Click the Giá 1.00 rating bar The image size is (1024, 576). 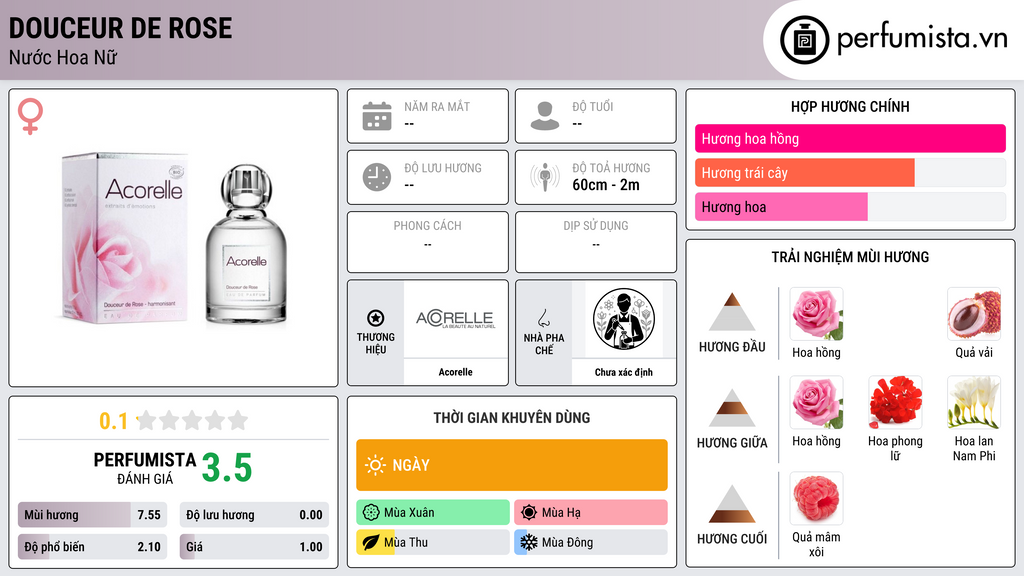point(254,547)
